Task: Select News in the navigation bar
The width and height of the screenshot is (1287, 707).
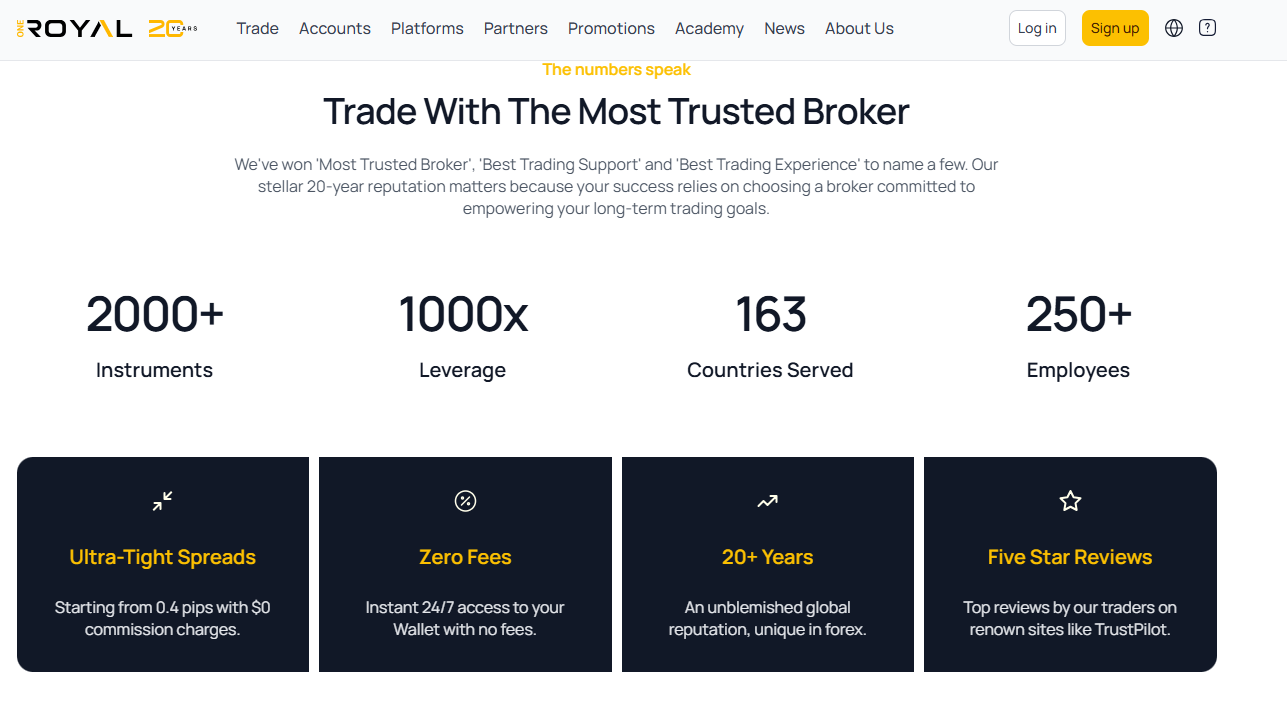Action: (x=784, y=28)
